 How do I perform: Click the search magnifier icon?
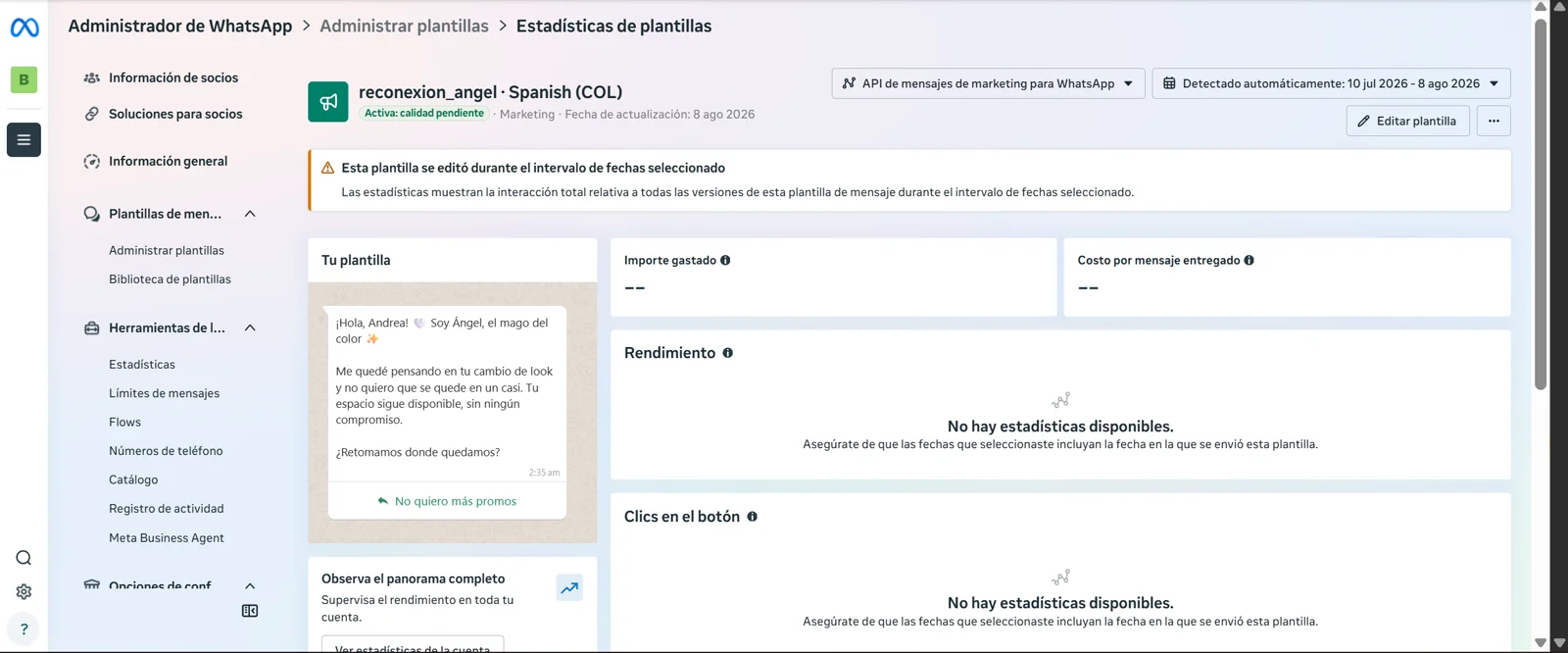(24, 558)
